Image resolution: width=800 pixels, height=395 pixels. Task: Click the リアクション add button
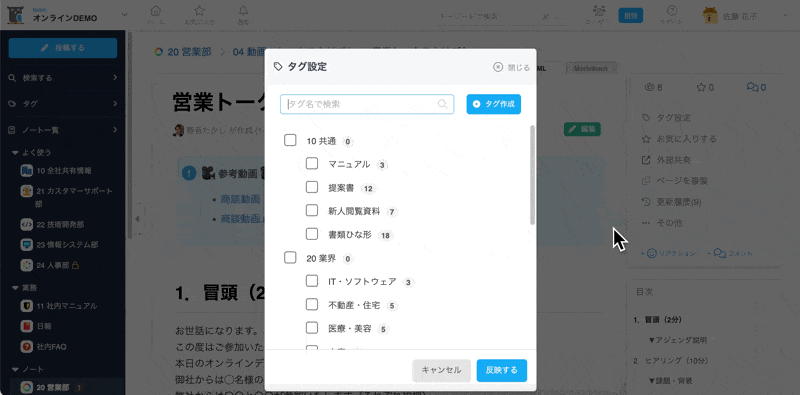[668, 253]
